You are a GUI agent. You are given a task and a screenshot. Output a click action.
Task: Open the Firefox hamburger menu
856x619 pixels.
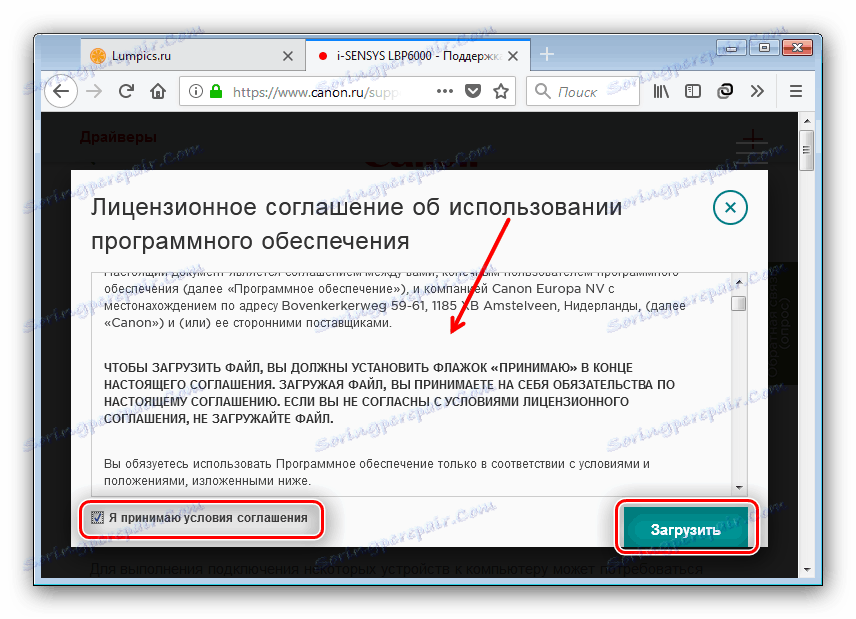click(795, 91)
